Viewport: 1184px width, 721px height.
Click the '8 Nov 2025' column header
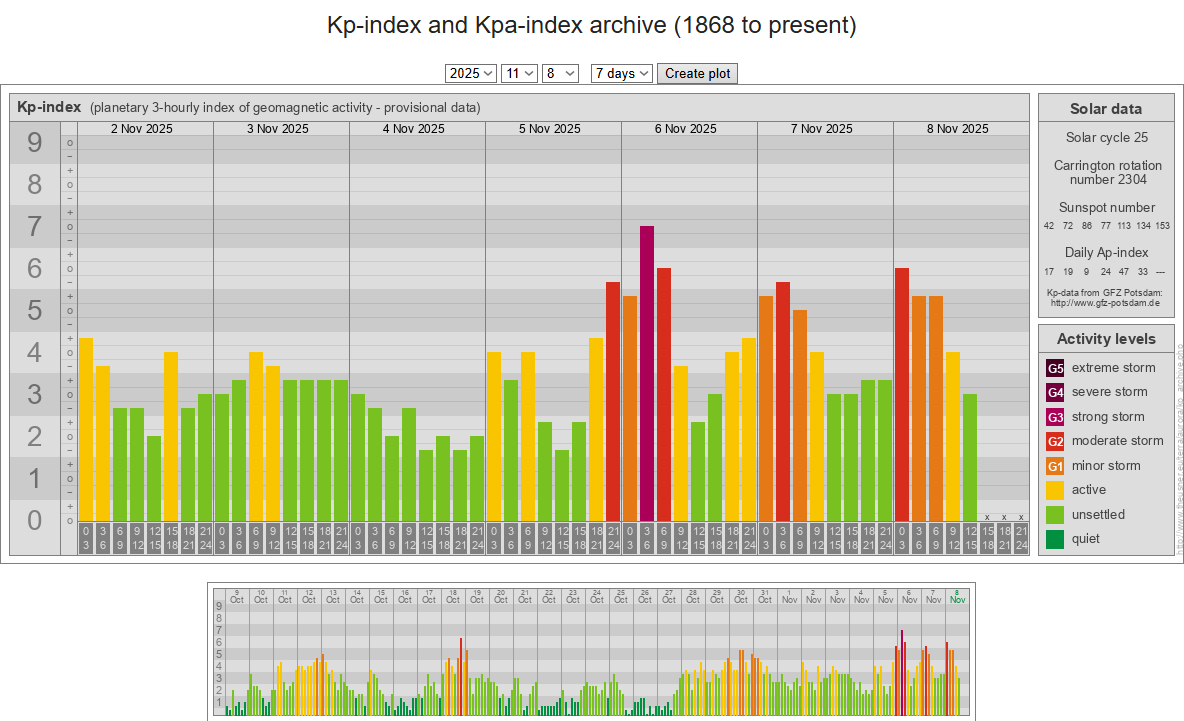pos(957,129)
